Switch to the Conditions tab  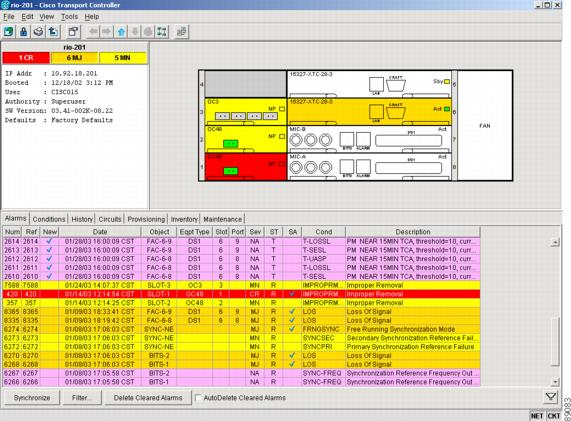pyautogui.click(x=49, y=219)
